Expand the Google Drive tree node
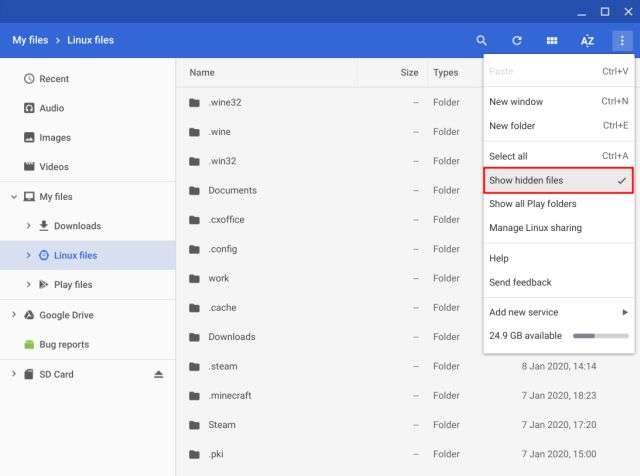The height and width of the screenshot is (476, 640). coord(14,315)
